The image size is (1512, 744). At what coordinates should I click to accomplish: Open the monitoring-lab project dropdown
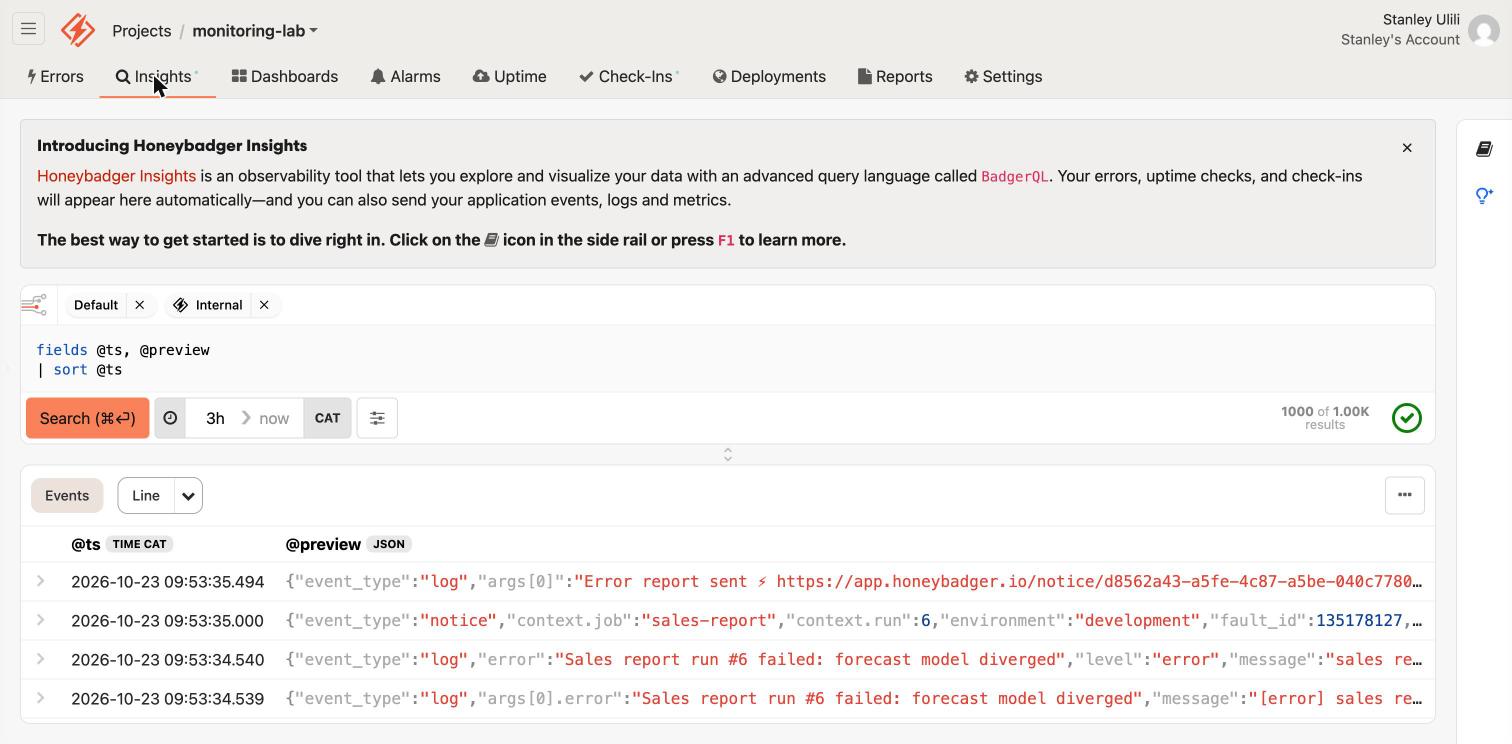click(255, 31)
